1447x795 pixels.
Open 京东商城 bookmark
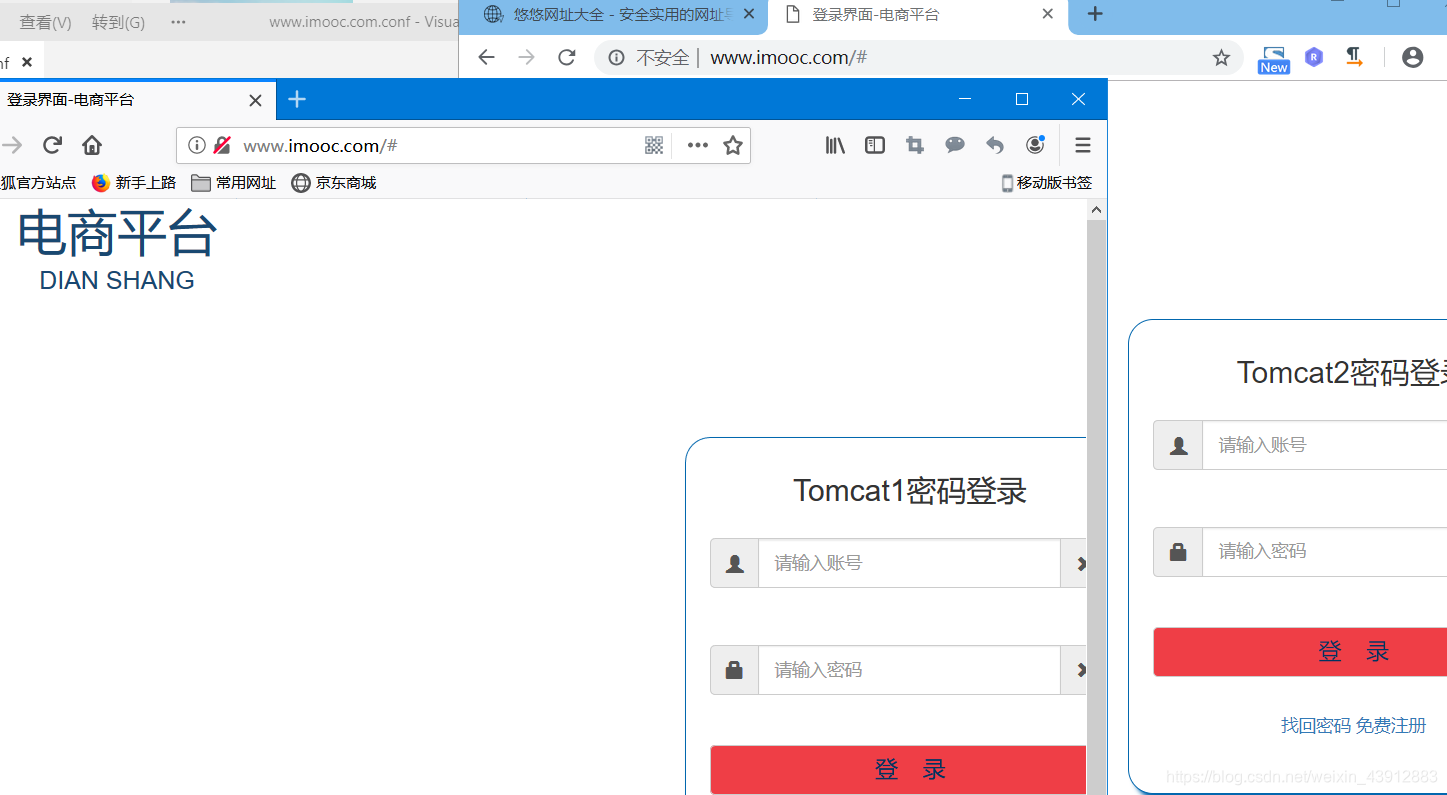(x=333, y=183)
